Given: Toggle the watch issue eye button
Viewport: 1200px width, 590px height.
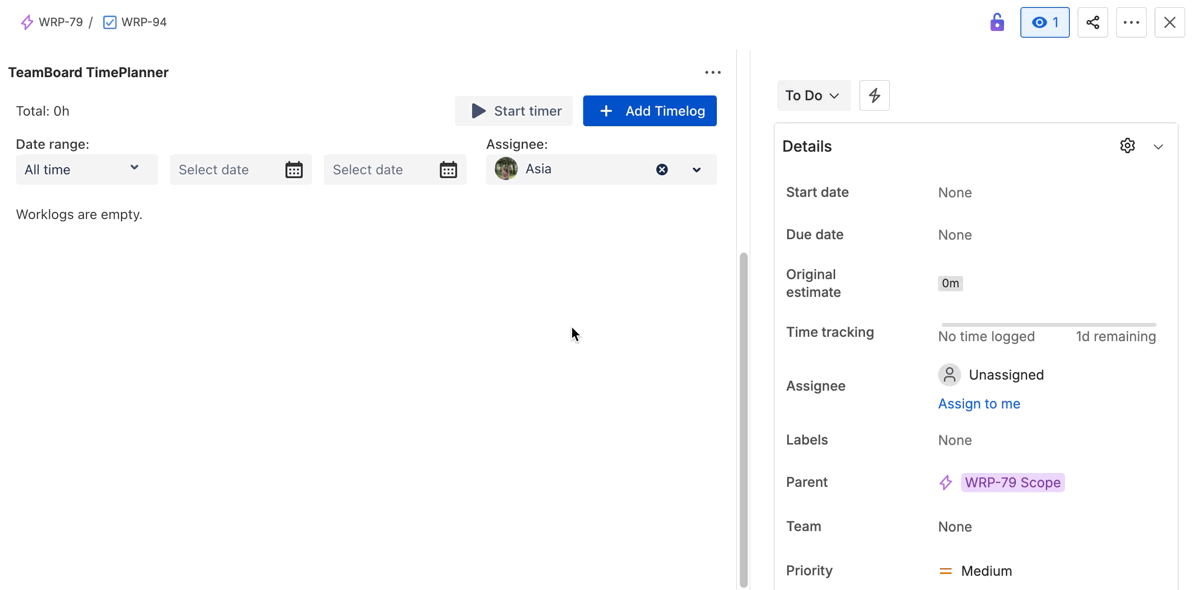Looking at the screenshot, I should [x=1044, y=22].
